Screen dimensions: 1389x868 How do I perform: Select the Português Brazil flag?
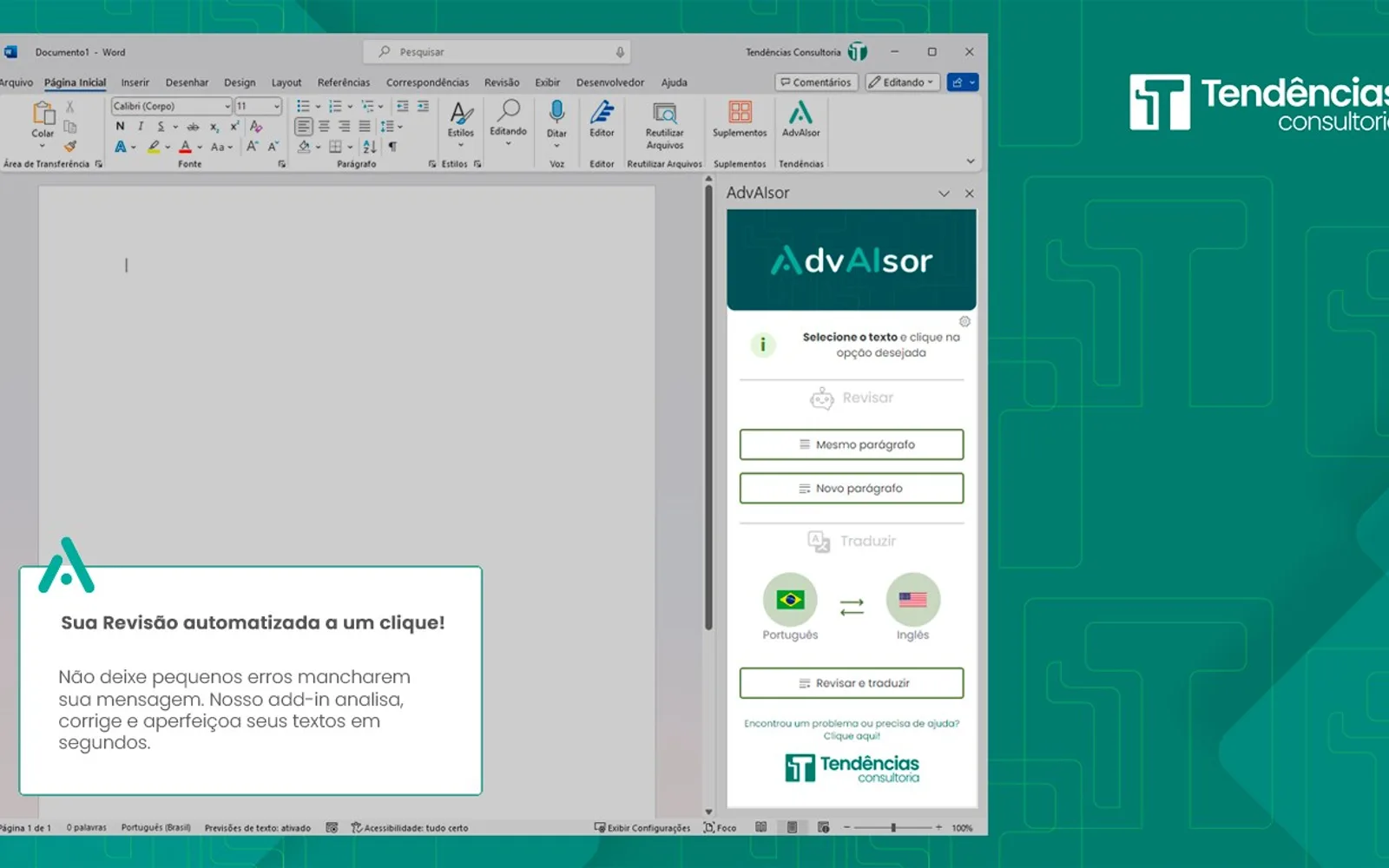point(790,600)
